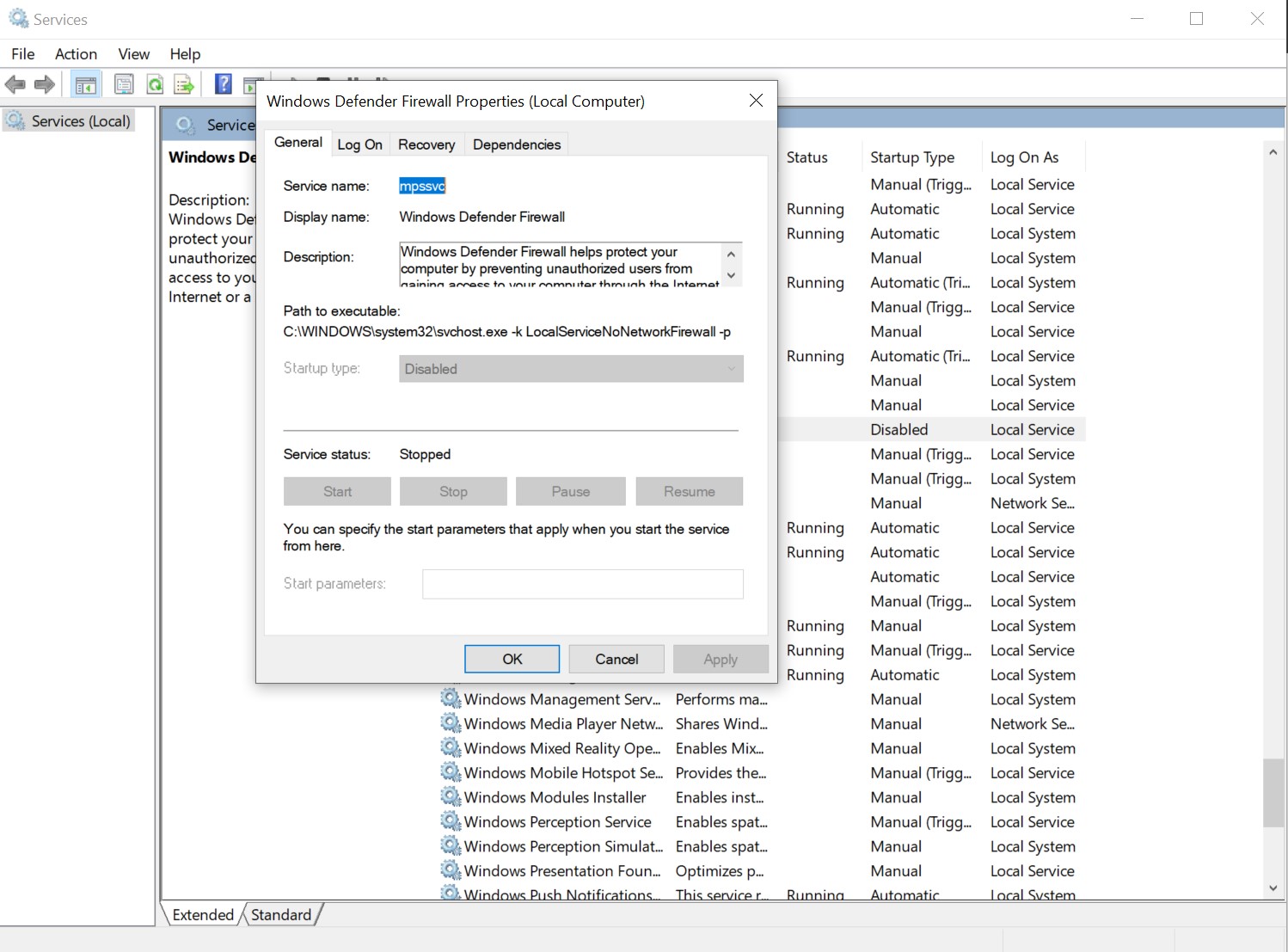Open the blue Help question-mark icon
1288x952 pixels.
pyautogui.click(x=224, y=83)
